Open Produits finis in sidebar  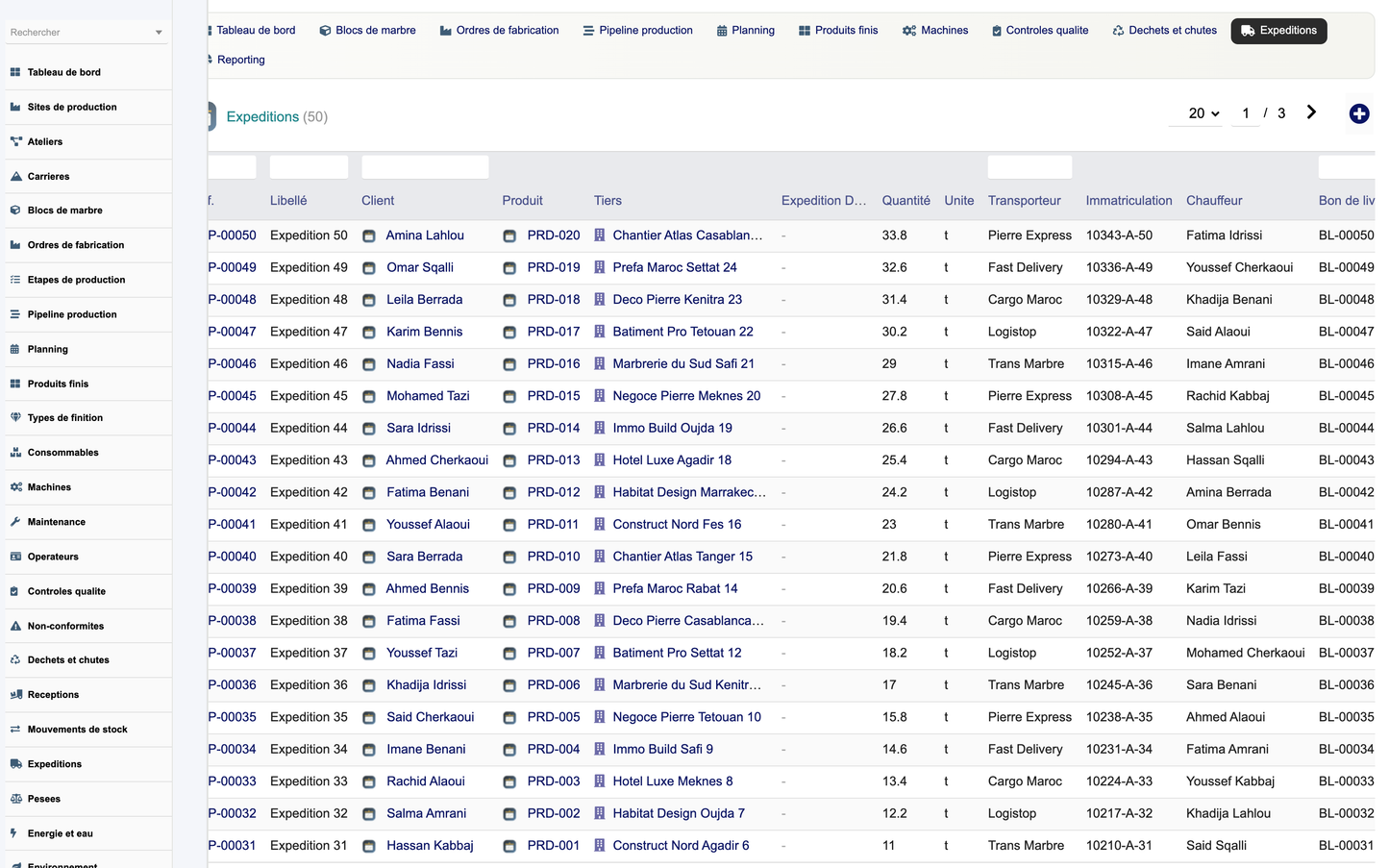click(x=58, y=384)
